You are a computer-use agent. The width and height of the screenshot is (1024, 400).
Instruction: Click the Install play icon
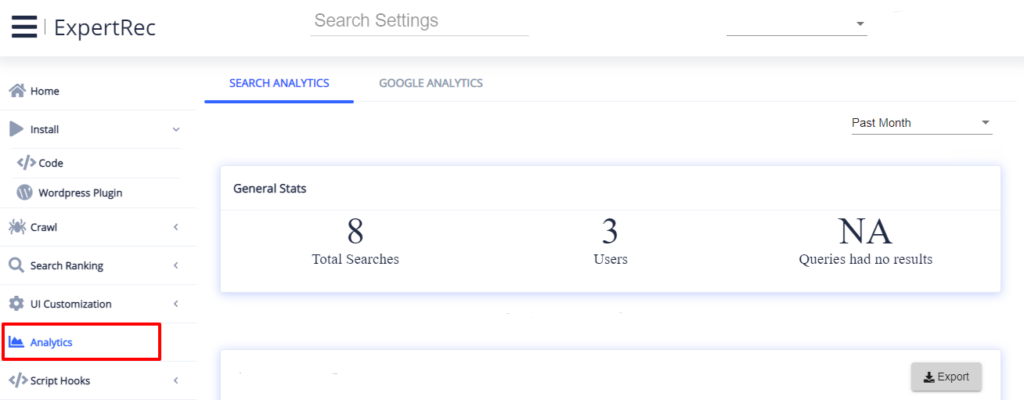coord(17,129)
